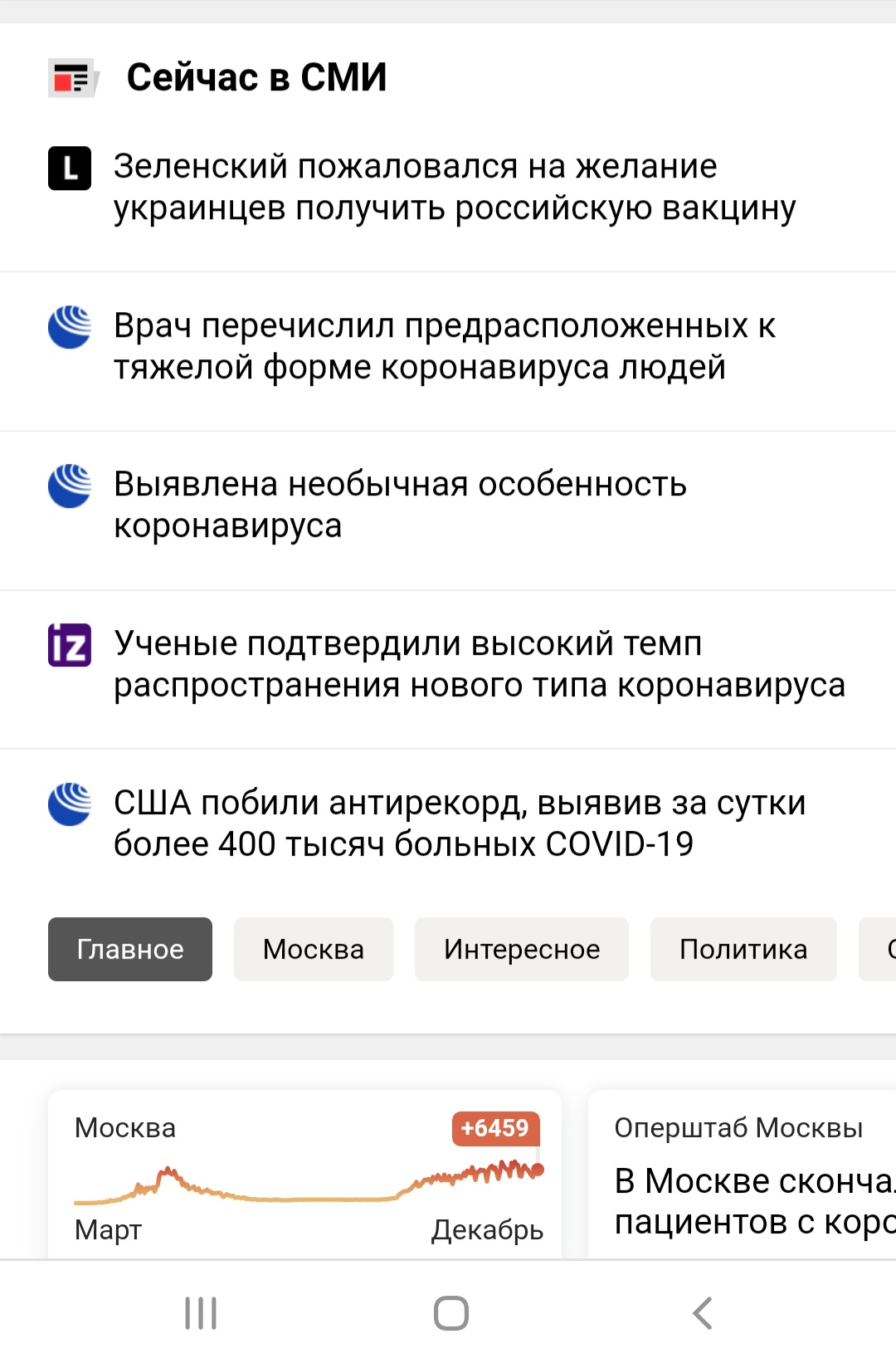Open headline США побили антирекорд COVID-19
The height and width of the screenshot is (1363, 896).
[x=460, y=823]
